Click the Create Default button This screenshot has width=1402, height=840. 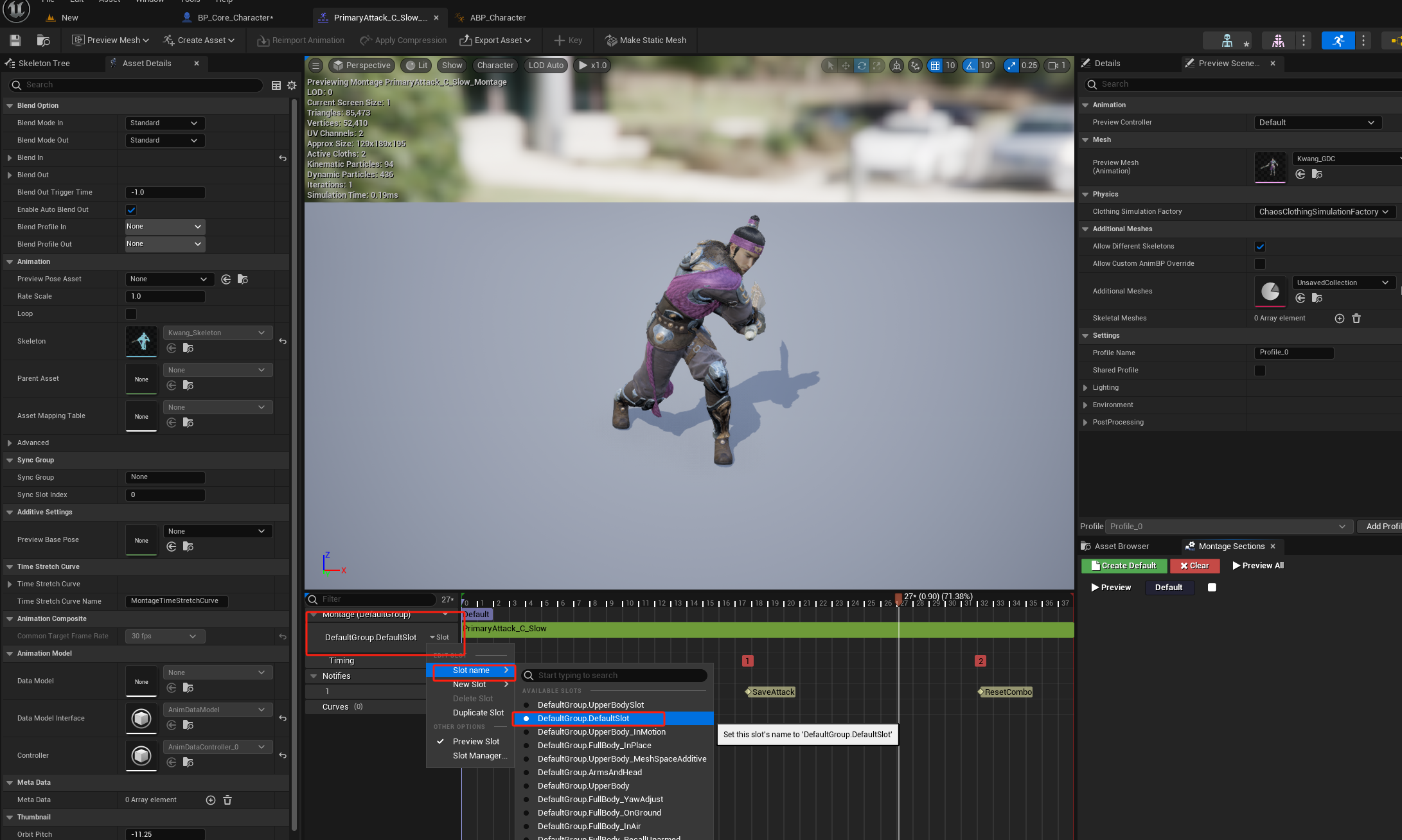(x=1123, y=566)
